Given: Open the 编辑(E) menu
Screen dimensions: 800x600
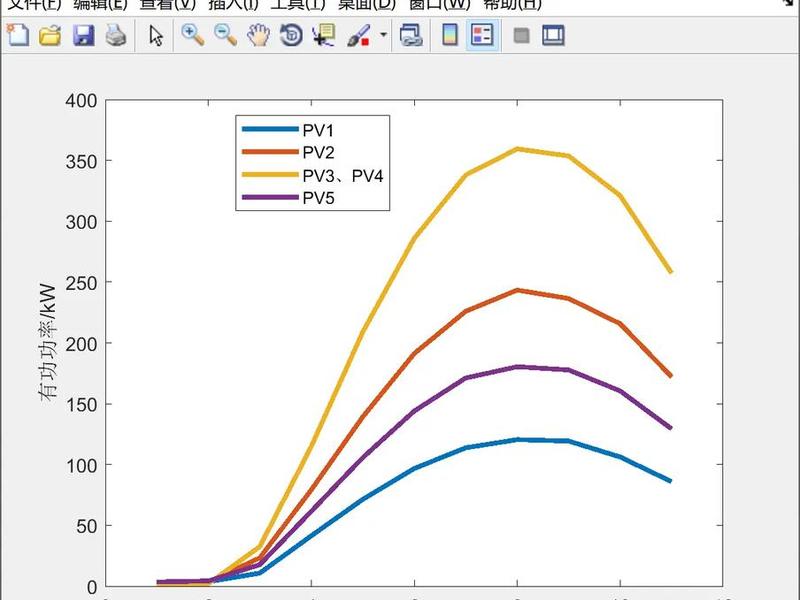Looking at the screenshot, I should [x=101, y=5].
